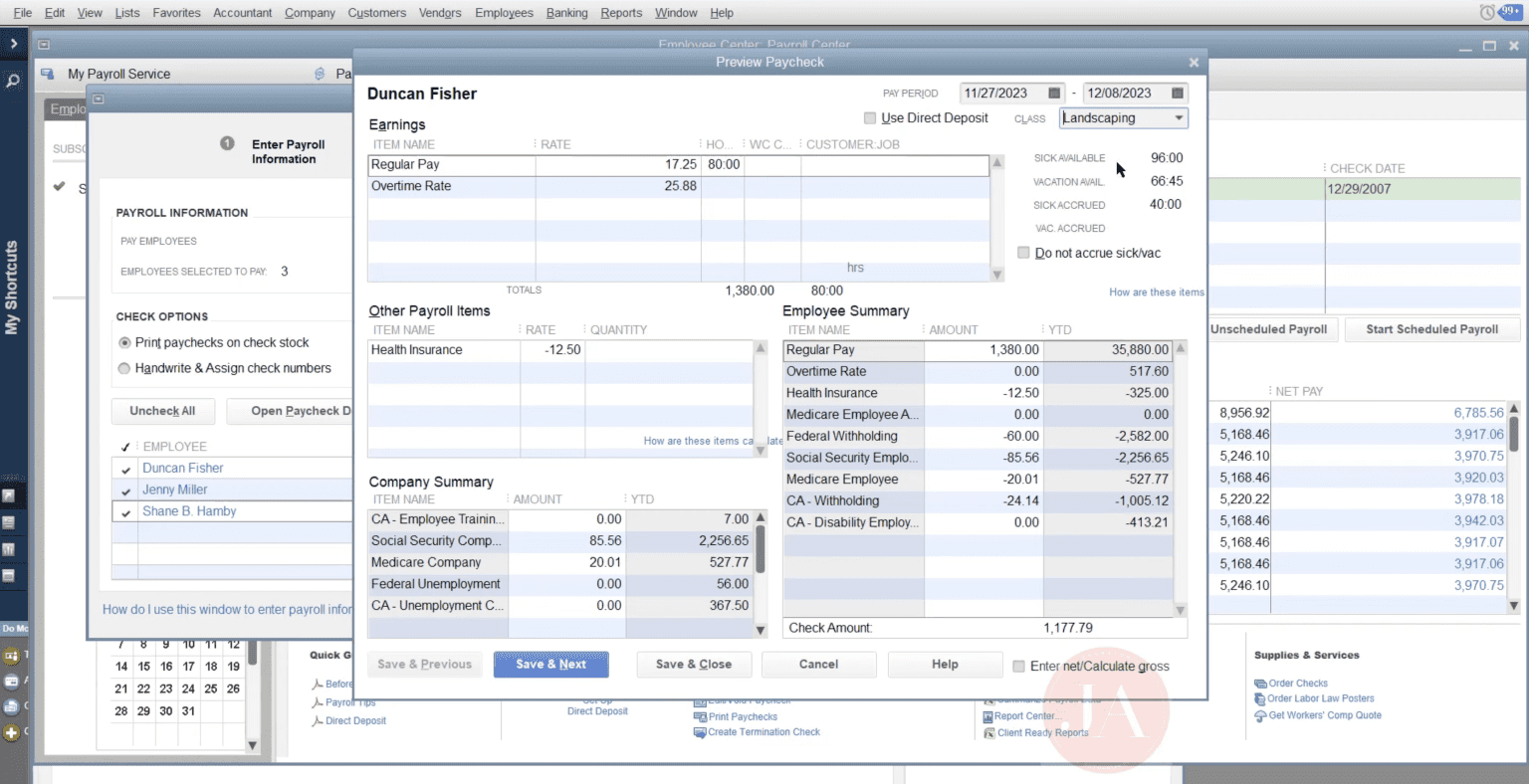1529x784 pixels.
Task: Check Do not accrue sick/vac
Action: pyautogui.click(x=1023, y=252)
